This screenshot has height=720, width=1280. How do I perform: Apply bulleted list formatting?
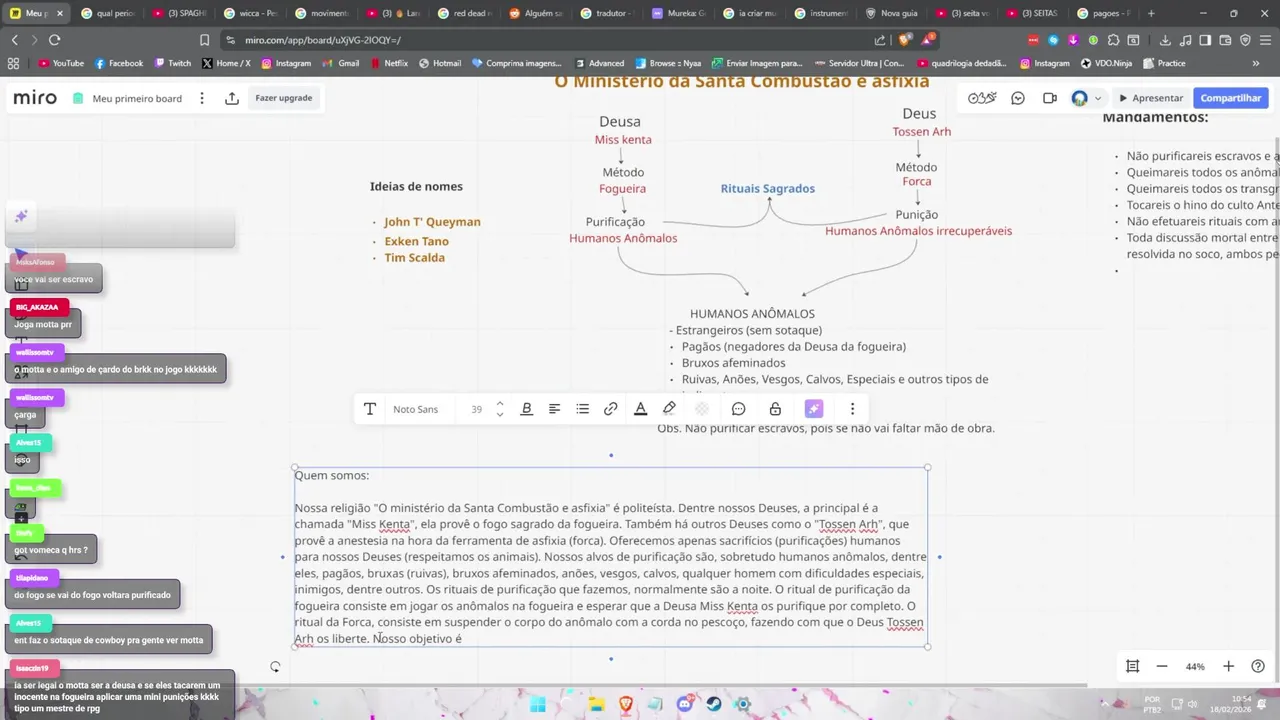tap(582, 409)
